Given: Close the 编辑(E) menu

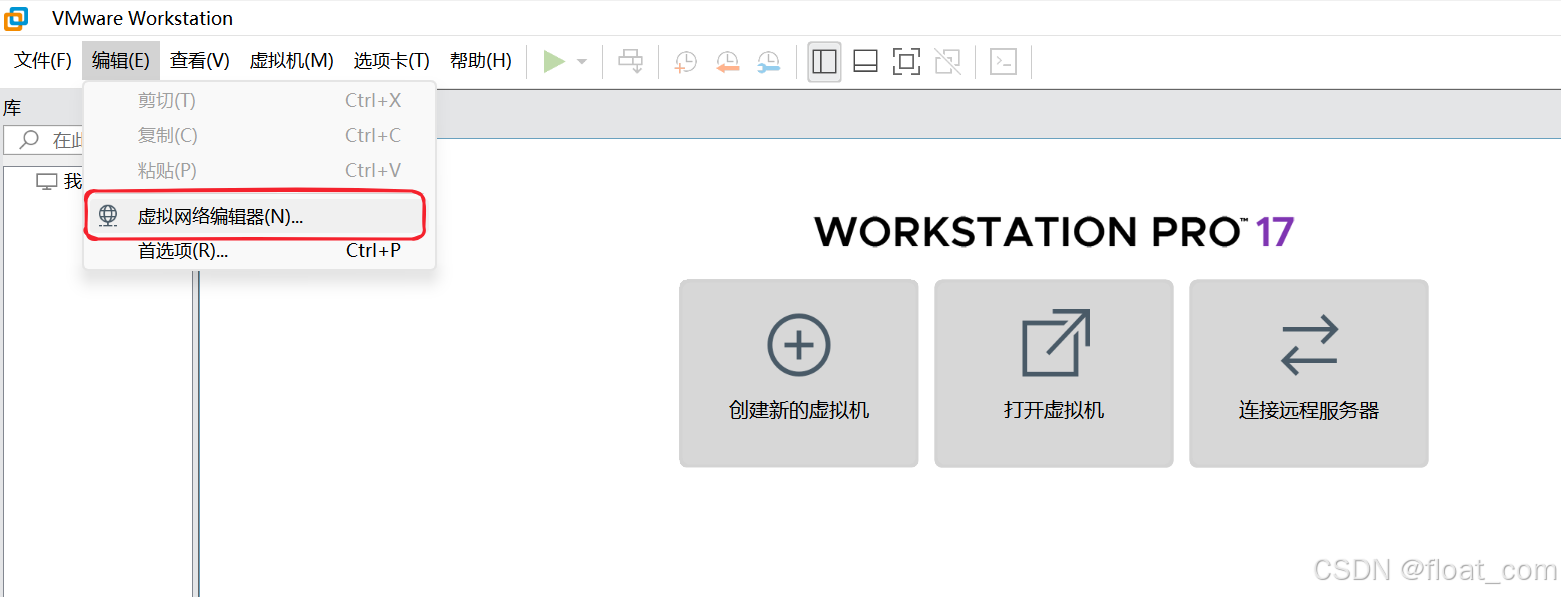Looking at the screenshot, I should coord(121,61).
